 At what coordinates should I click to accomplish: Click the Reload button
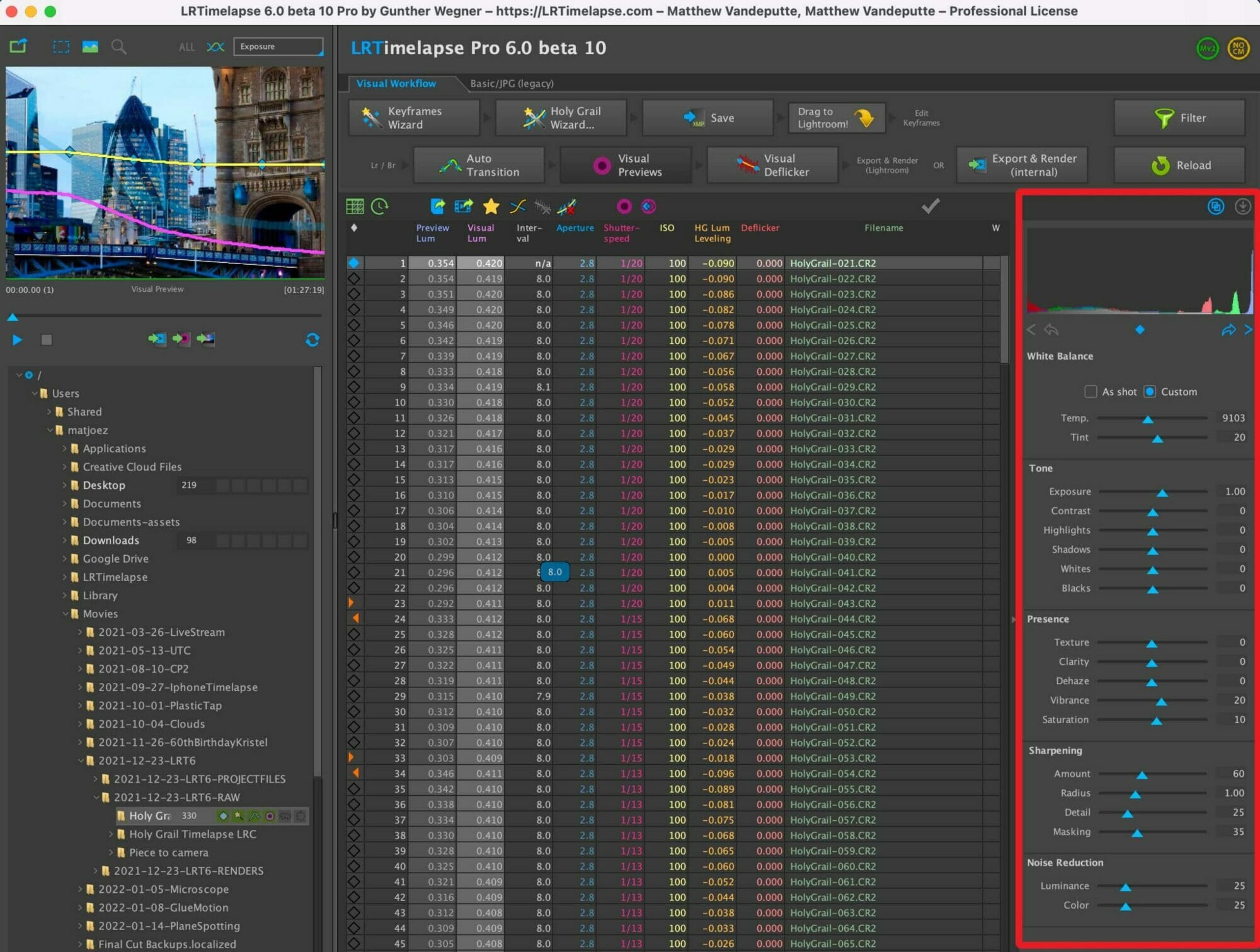point(1179,165)
